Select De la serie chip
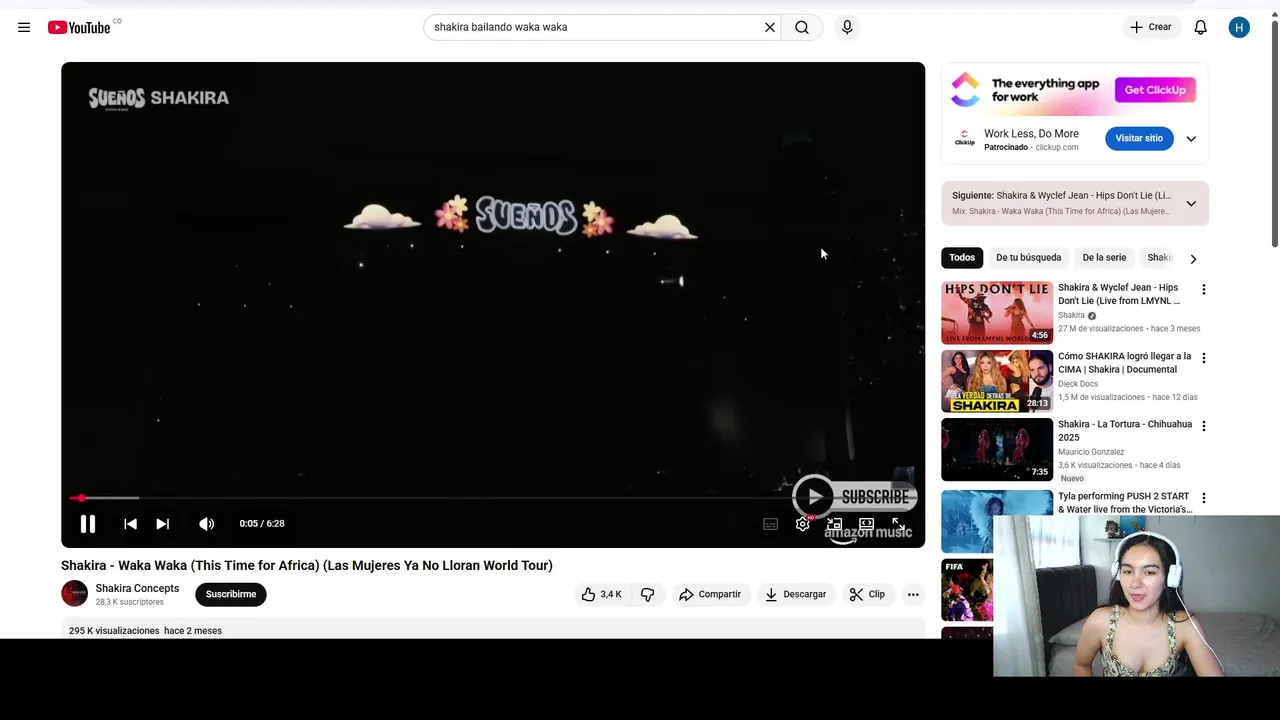 pos(1104,257)
